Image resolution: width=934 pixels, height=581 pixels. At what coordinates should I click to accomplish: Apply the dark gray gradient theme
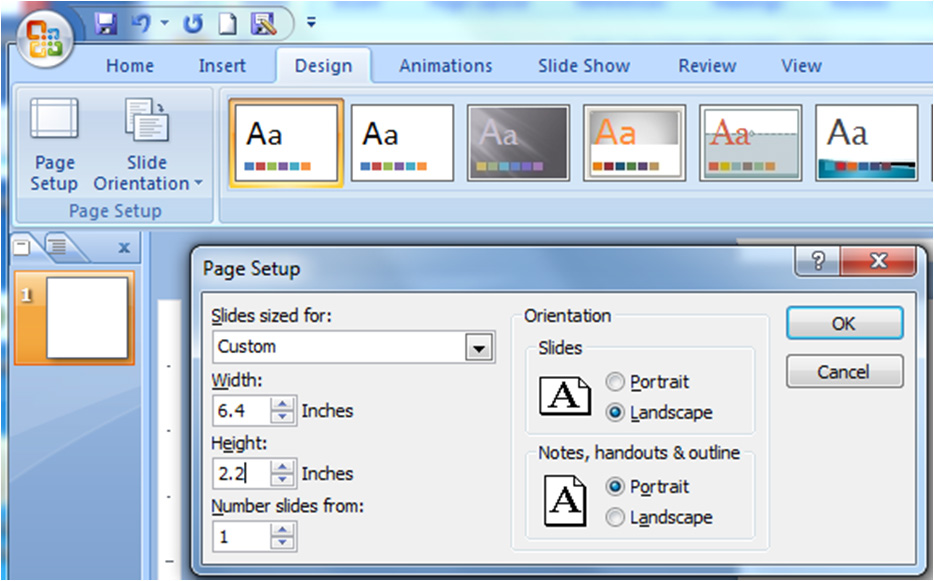tap(518, 142)
